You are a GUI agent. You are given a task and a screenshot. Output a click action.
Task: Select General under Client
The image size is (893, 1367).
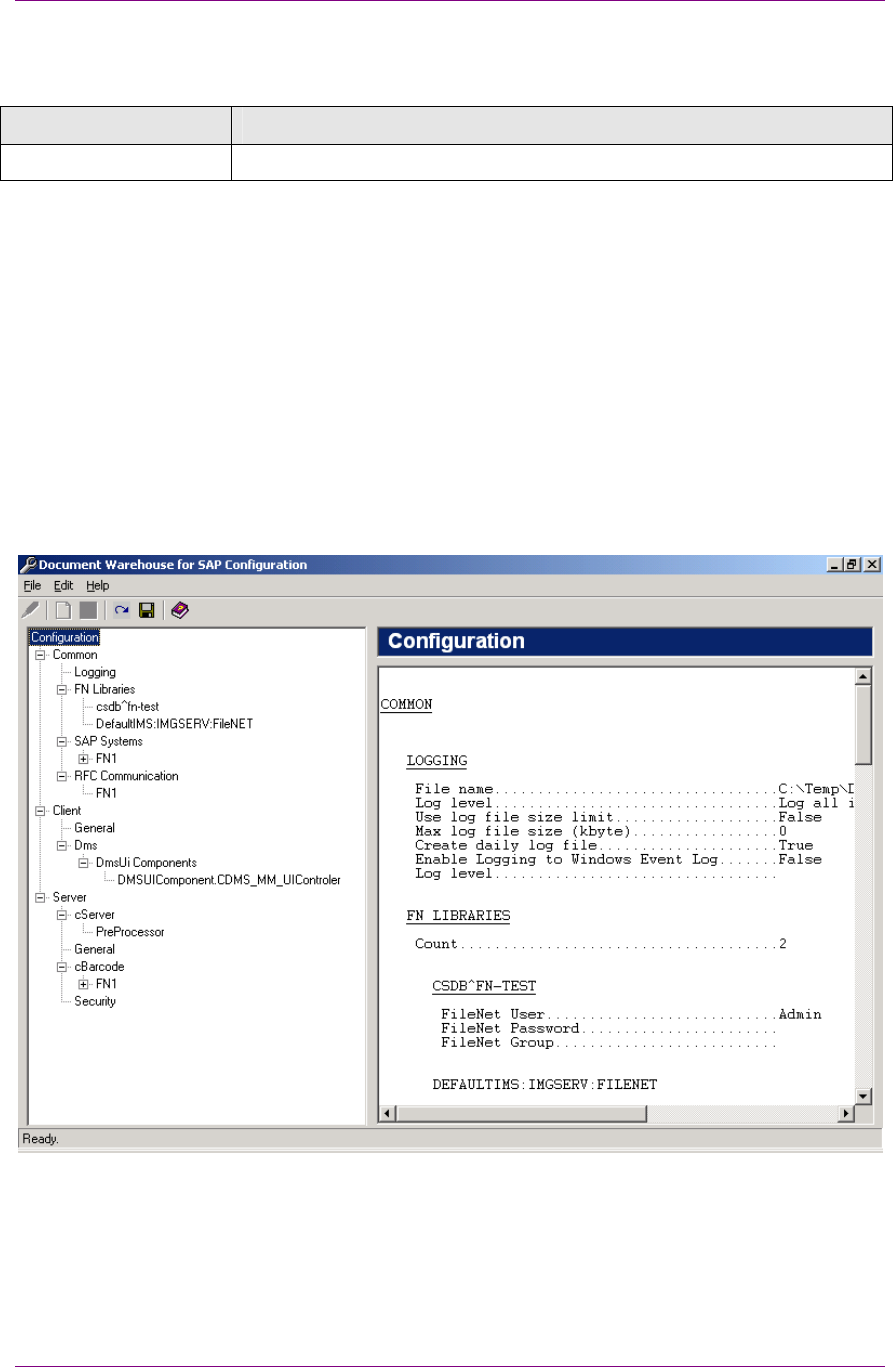pos(94,828)
